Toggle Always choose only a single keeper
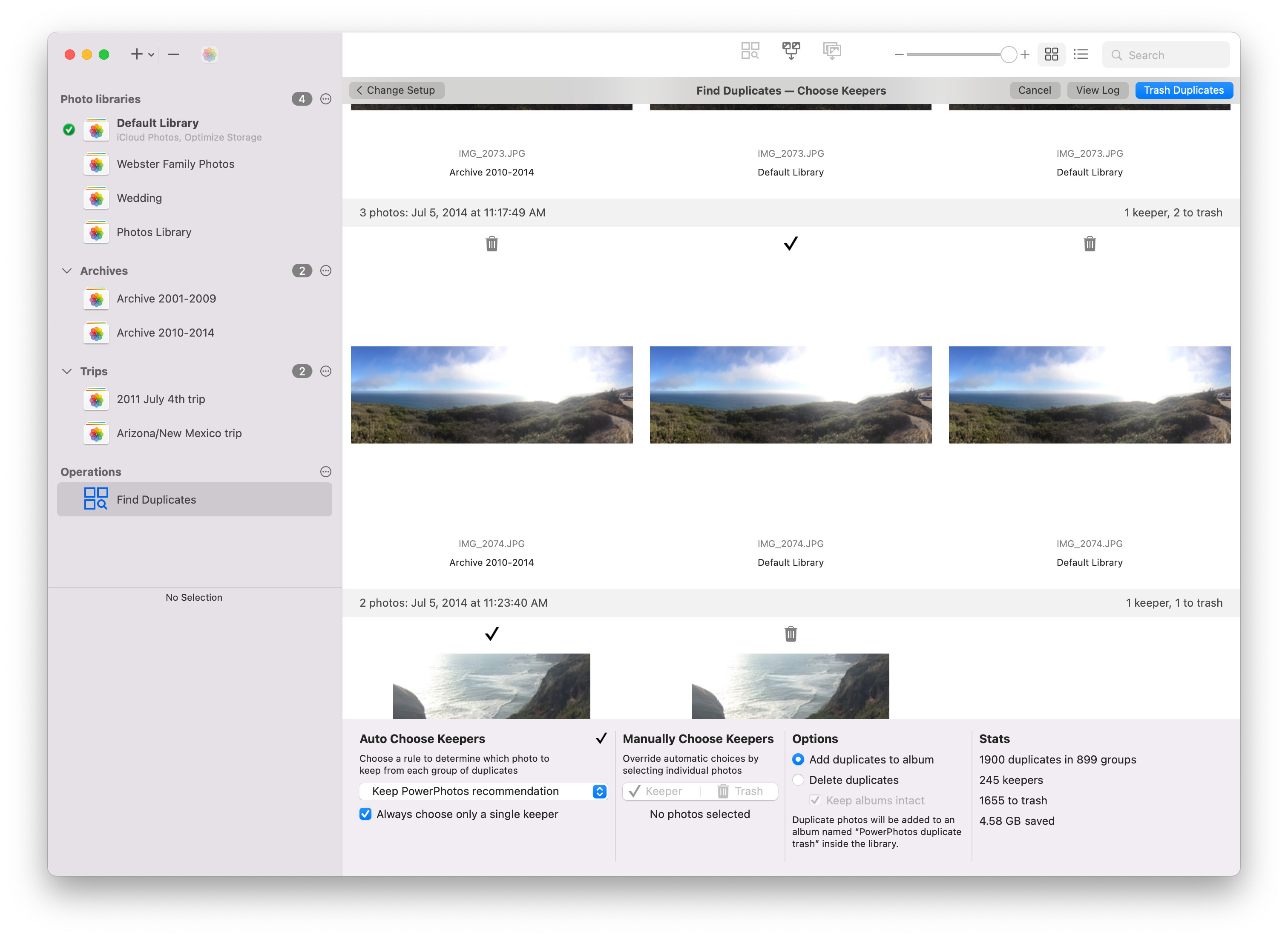Image resolution: width=1288 pixels, height=939 pixels. (365, 814)
